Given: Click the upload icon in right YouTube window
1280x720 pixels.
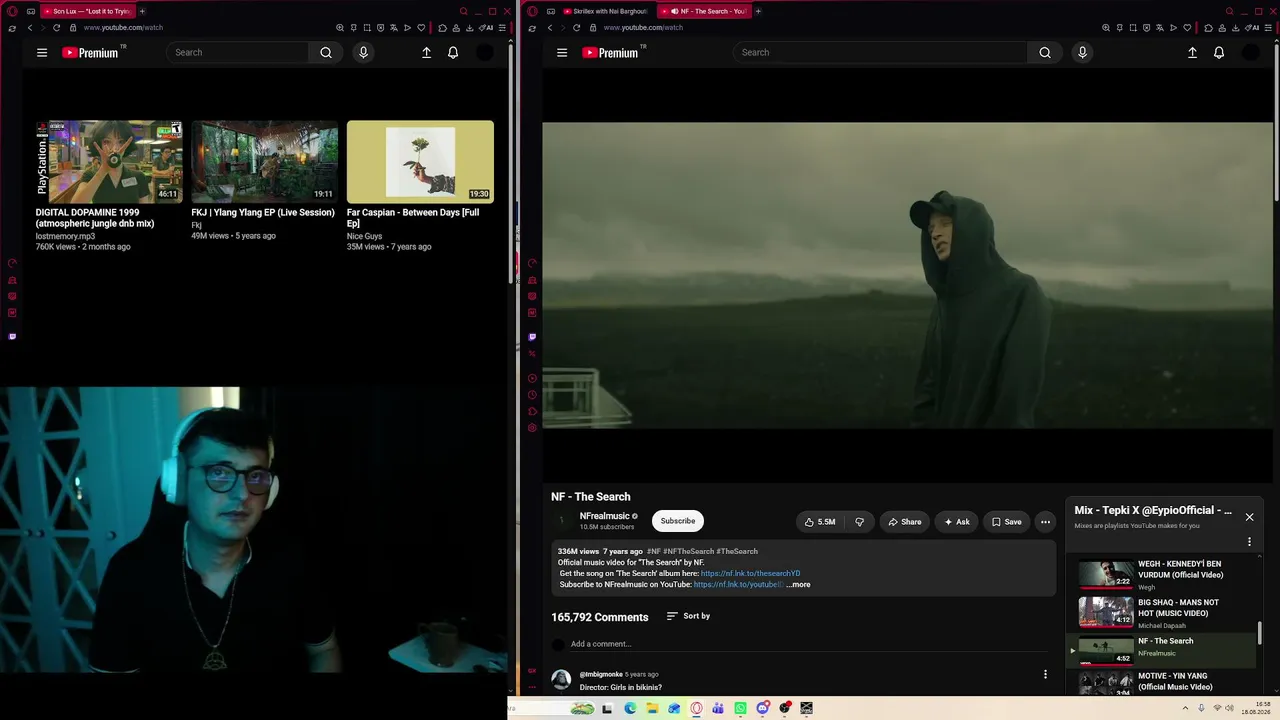Looking at the screenshot, I should pos(1192,52).
